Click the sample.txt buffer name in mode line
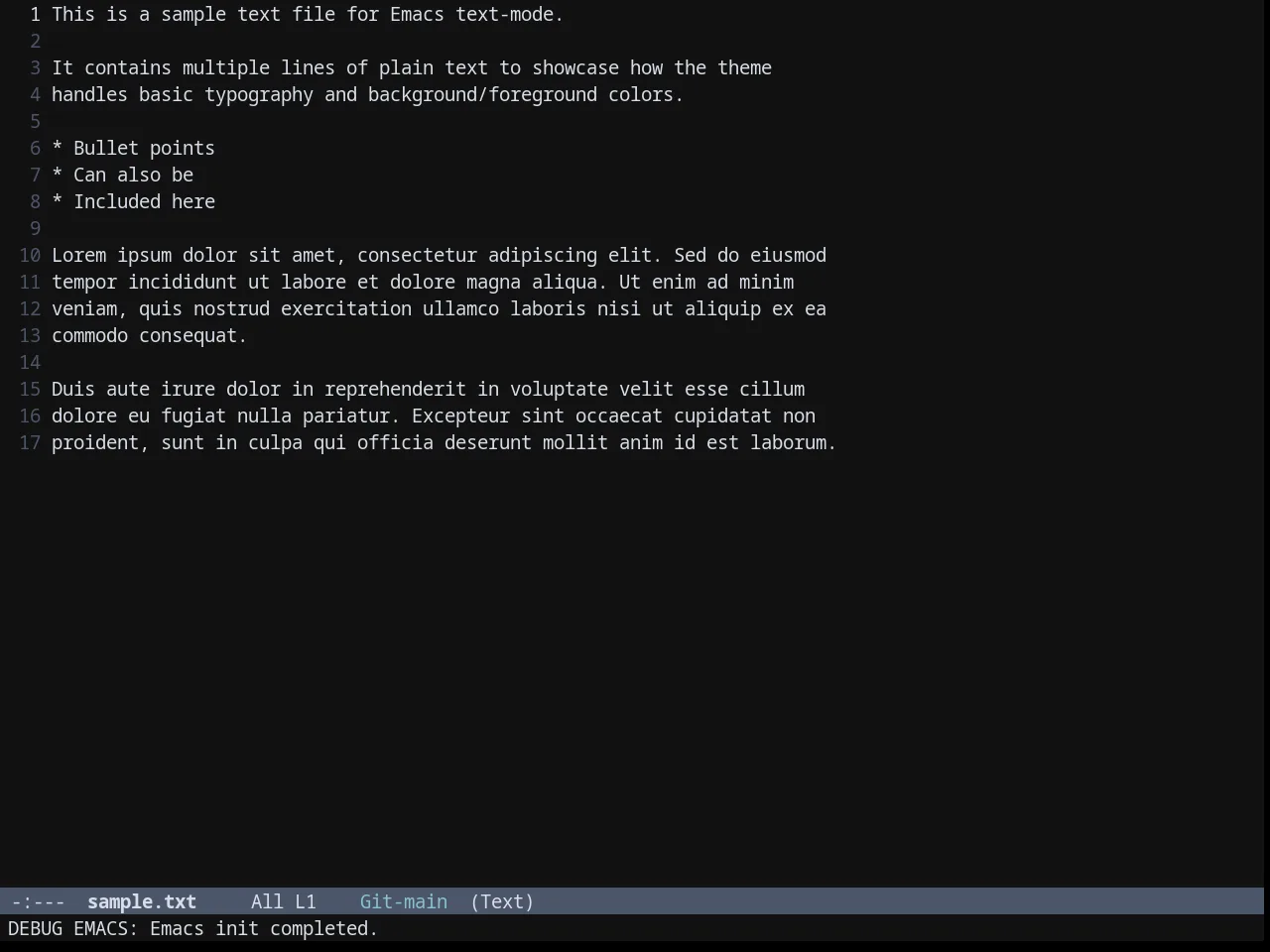This screenshot has height=952, width=1270. 142,901
